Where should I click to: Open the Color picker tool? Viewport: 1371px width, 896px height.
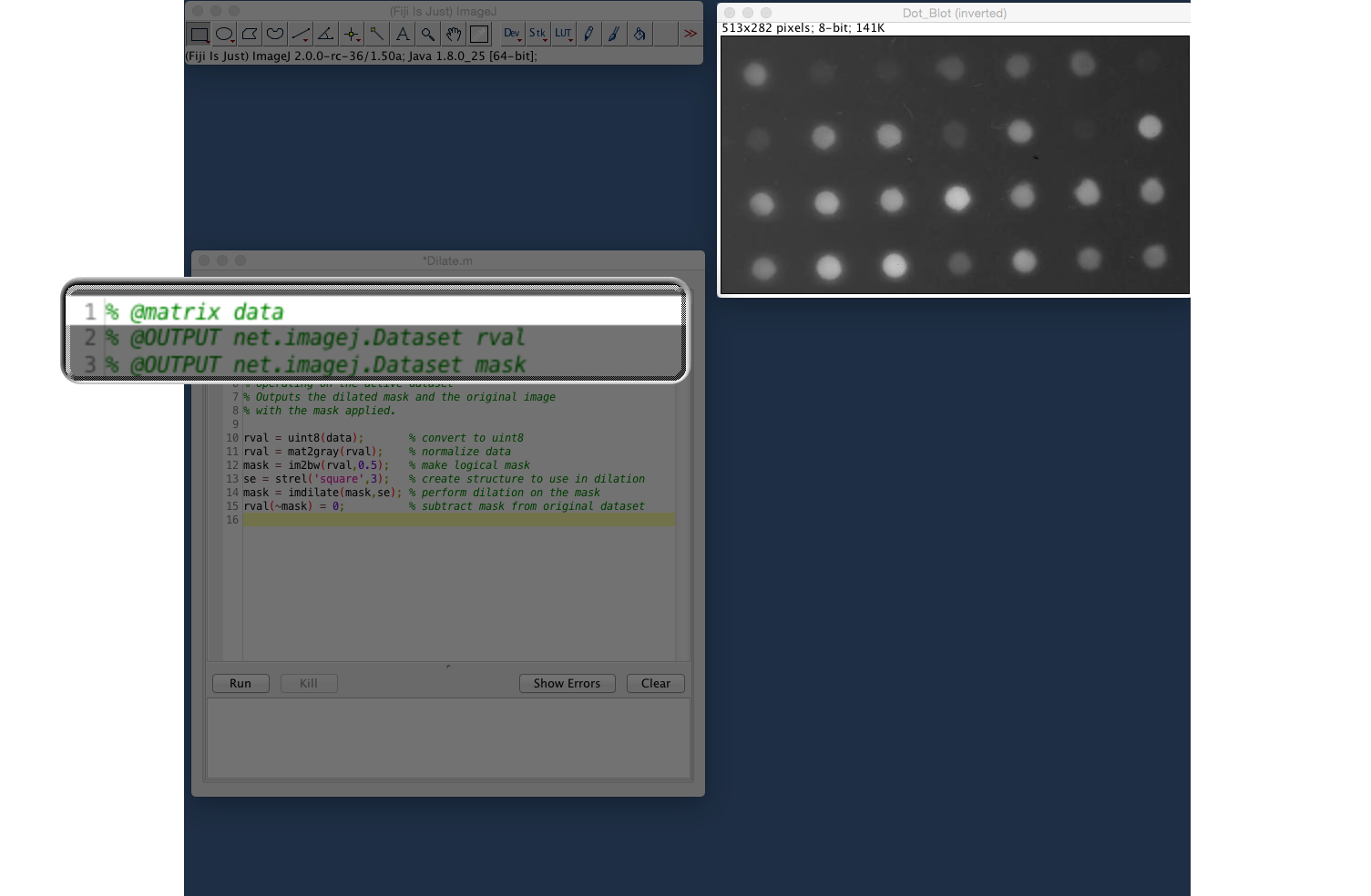[x=479, y=35]
